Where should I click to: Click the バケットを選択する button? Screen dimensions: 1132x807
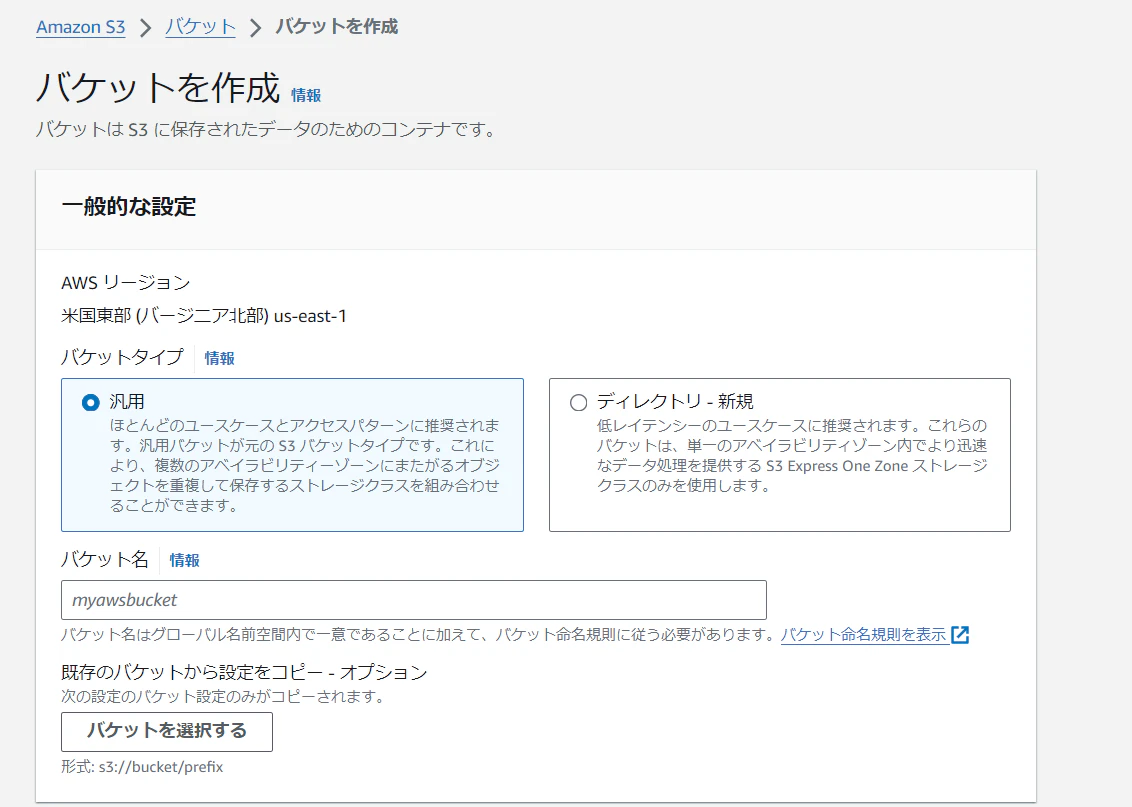click(x=167, y=731)
